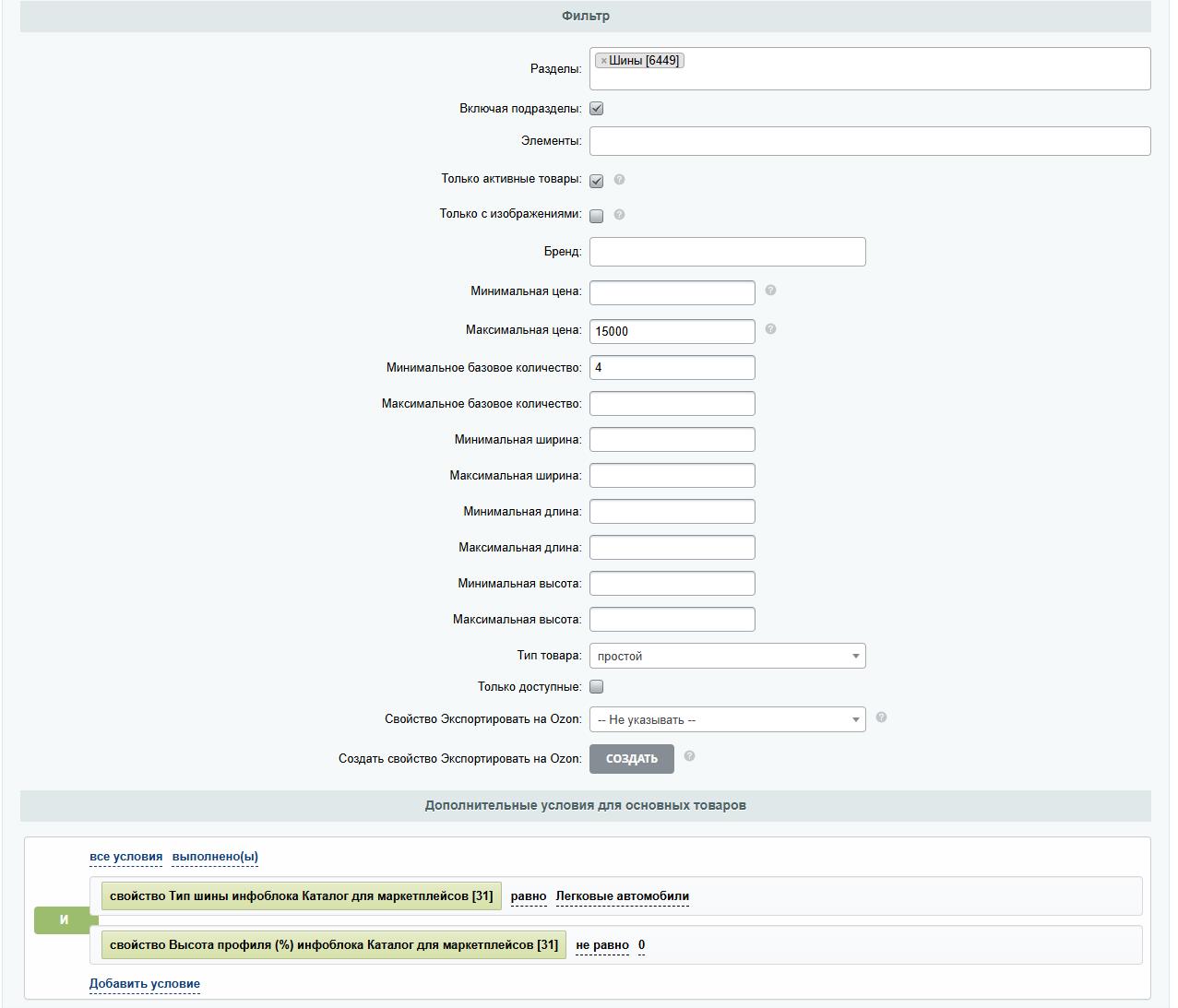Image resolution: width=1178 pixels, height=1008 pixels.
Task: Open help icon beside Минимальная цена field
Action: [770, 291]
